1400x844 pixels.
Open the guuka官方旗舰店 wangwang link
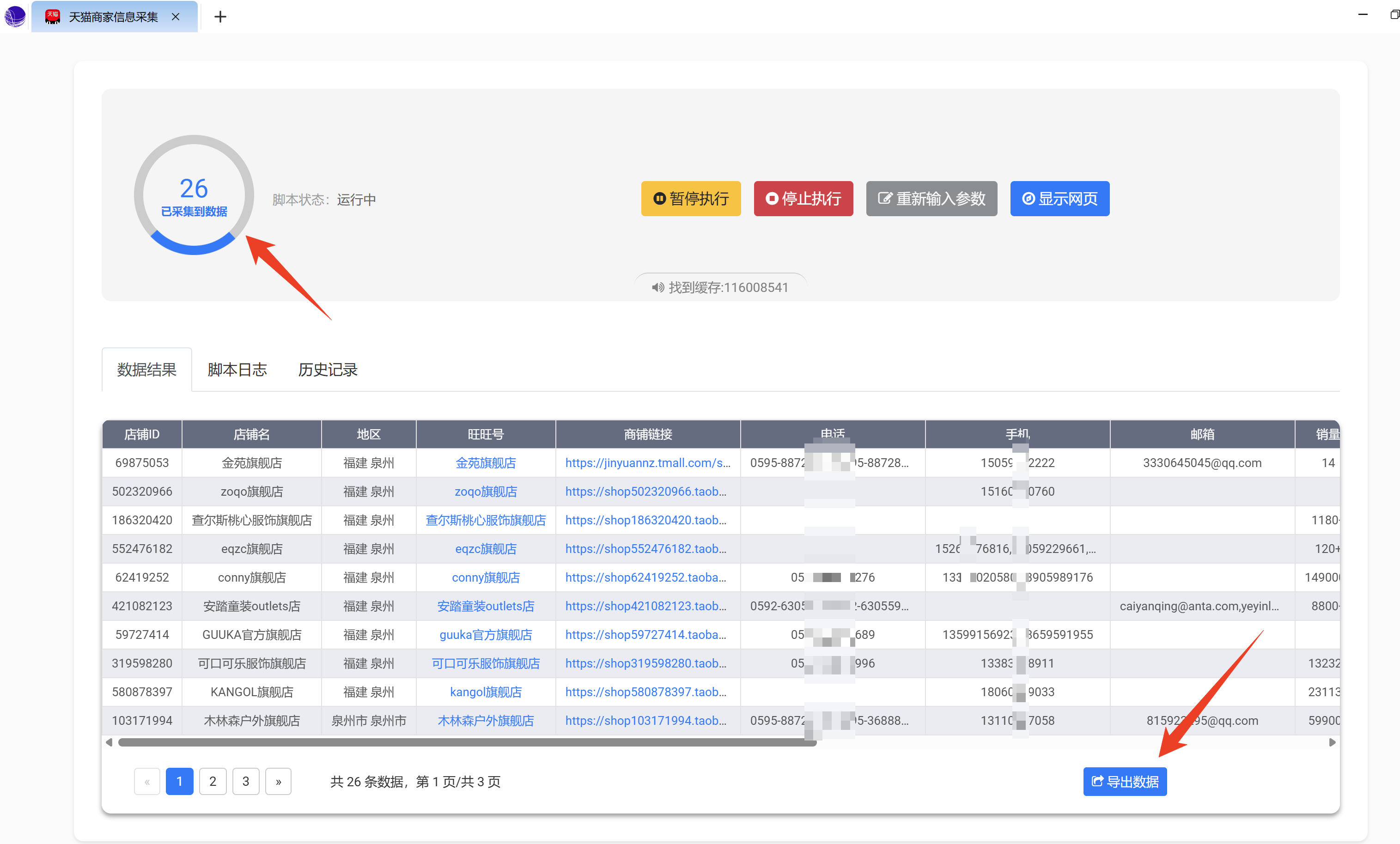tap(486, 634)
